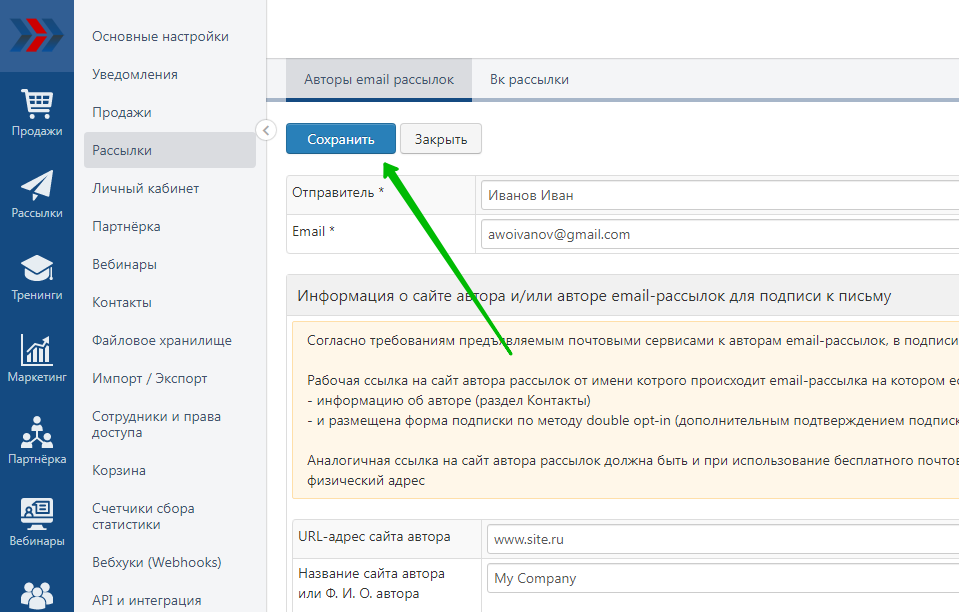Select Основные настройки in the settings menu

click(x=160, y=37)
